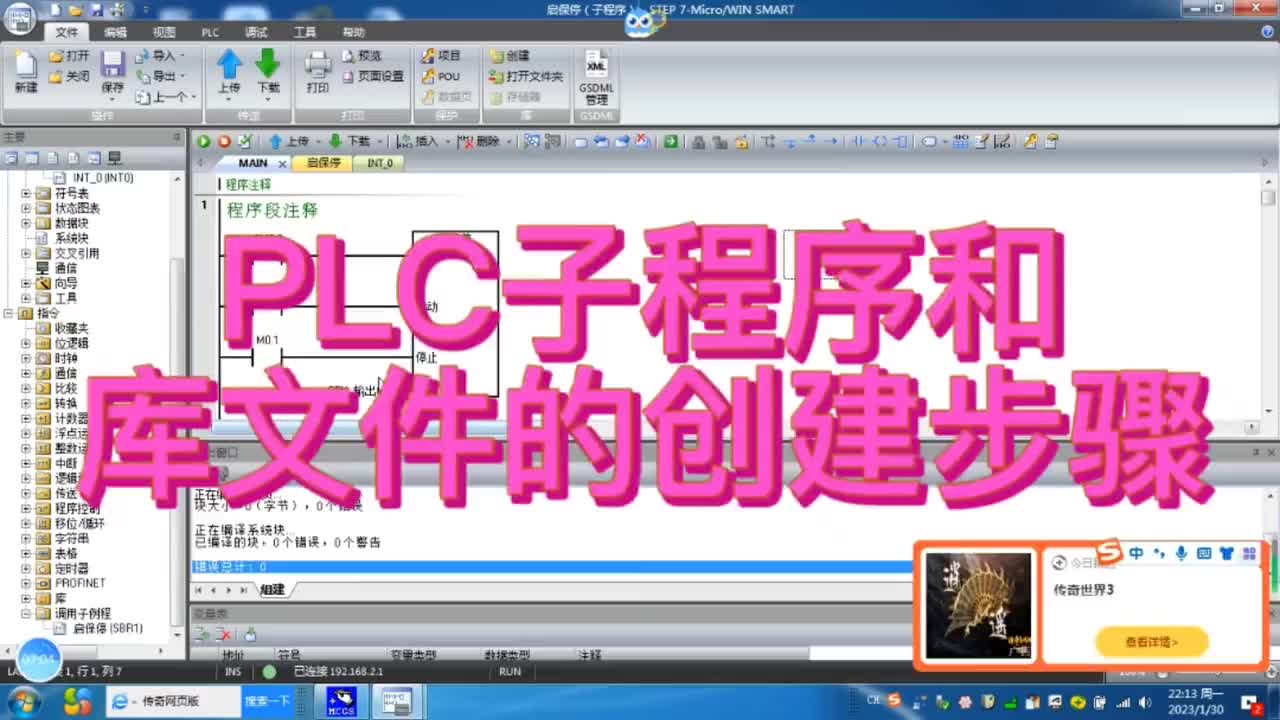Select 启保停 (SBR1) in project tree
This screenshot has width=1280, height=720.
(x=108, y=628)
